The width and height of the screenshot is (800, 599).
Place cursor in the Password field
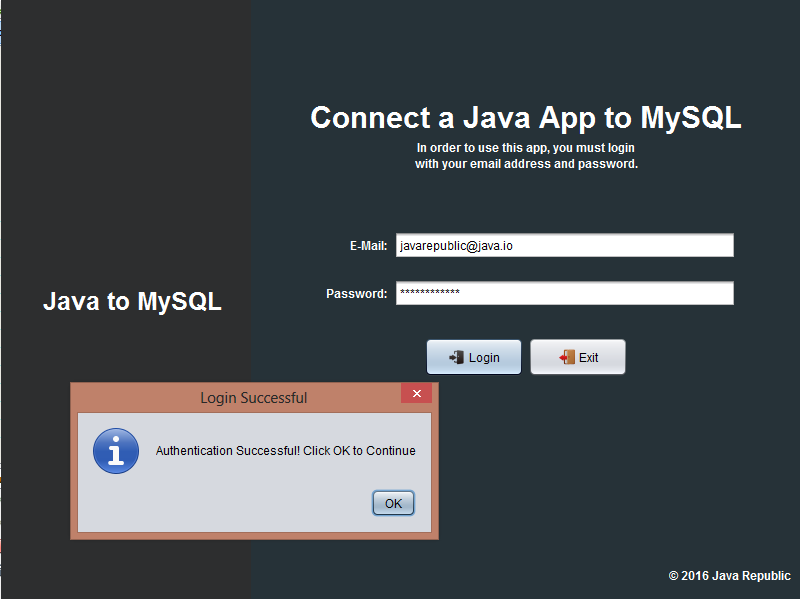click(x=564, y=292)
